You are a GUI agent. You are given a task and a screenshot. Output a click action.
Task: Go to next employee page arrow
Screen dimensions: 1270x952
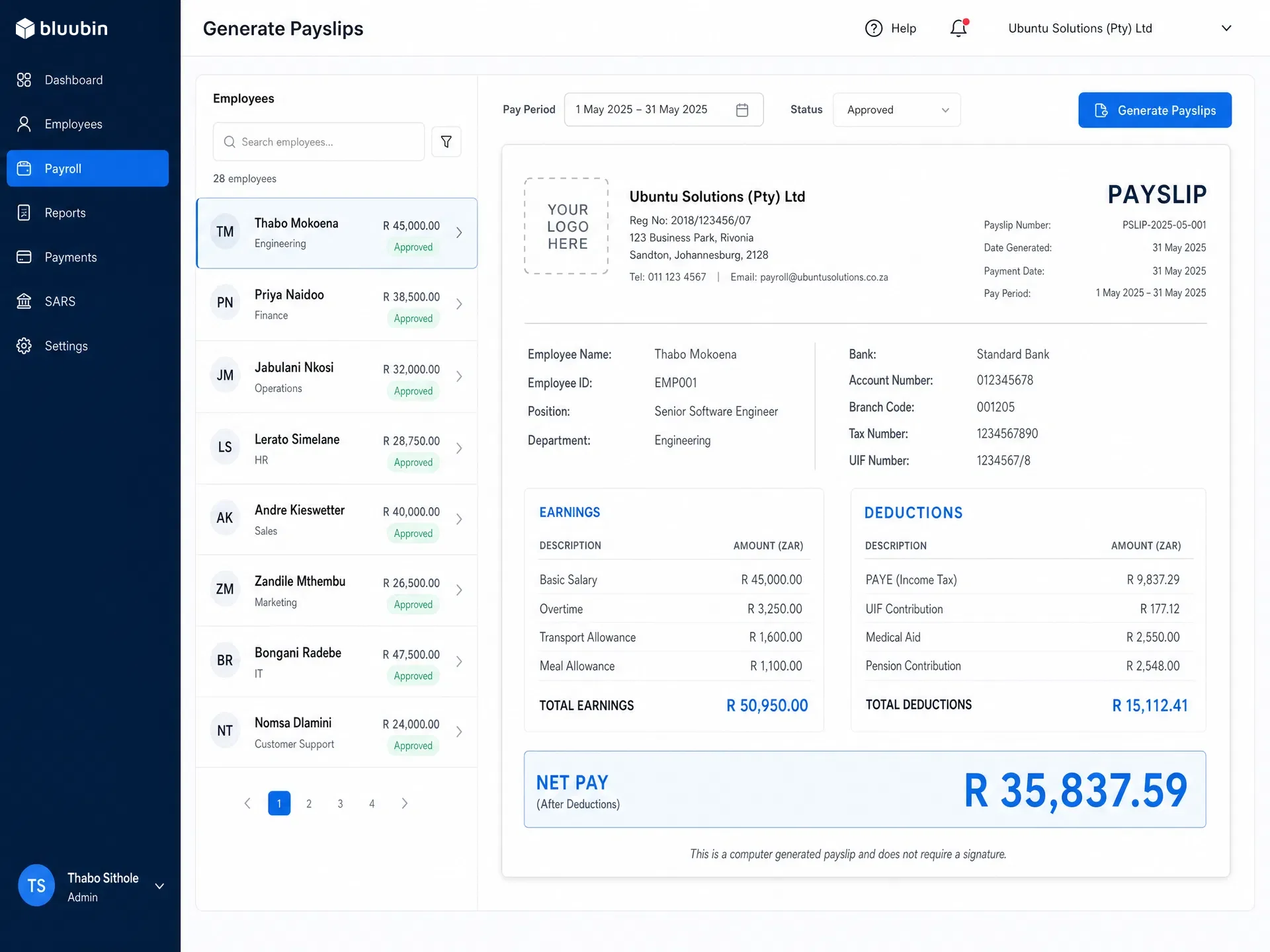[x=405, y=803]
